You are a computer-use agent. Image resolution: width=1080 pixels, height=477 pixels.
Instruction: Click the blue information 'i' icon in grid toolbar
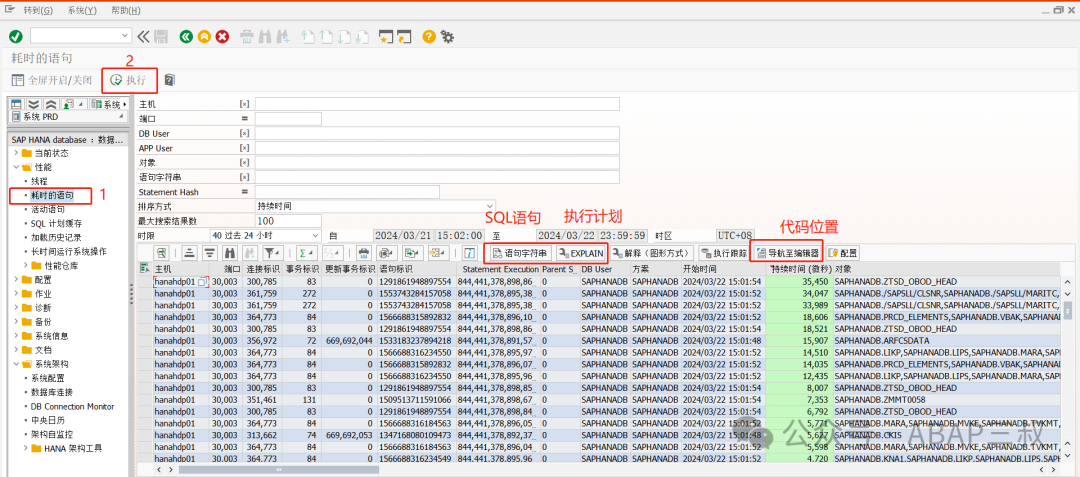(470, 253)
